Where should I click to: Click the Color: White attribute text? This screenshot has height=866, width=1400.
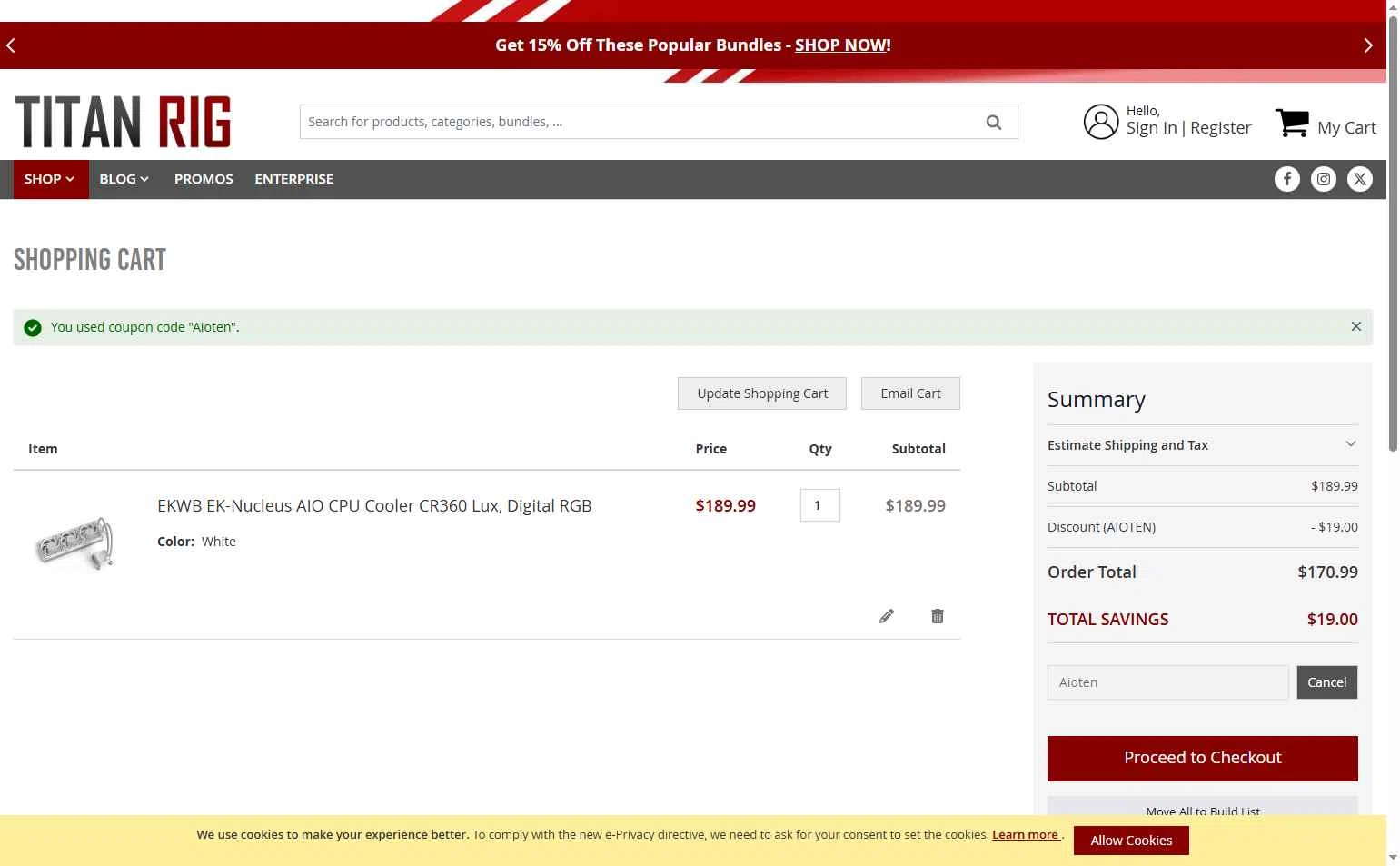tap(196, 542)
